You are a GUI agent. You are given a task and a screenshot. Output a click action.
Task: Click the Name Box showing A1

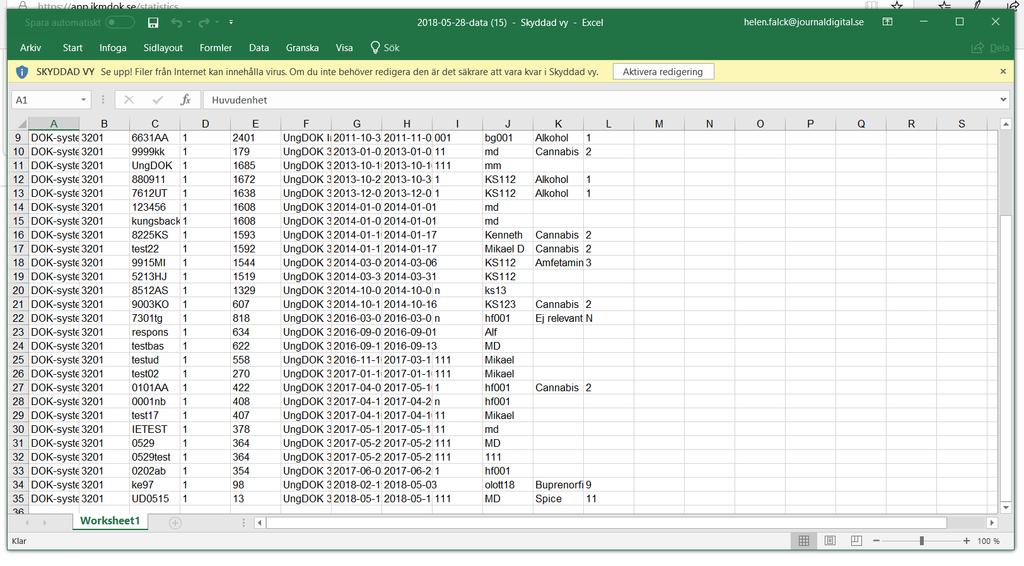click(44, 100)
